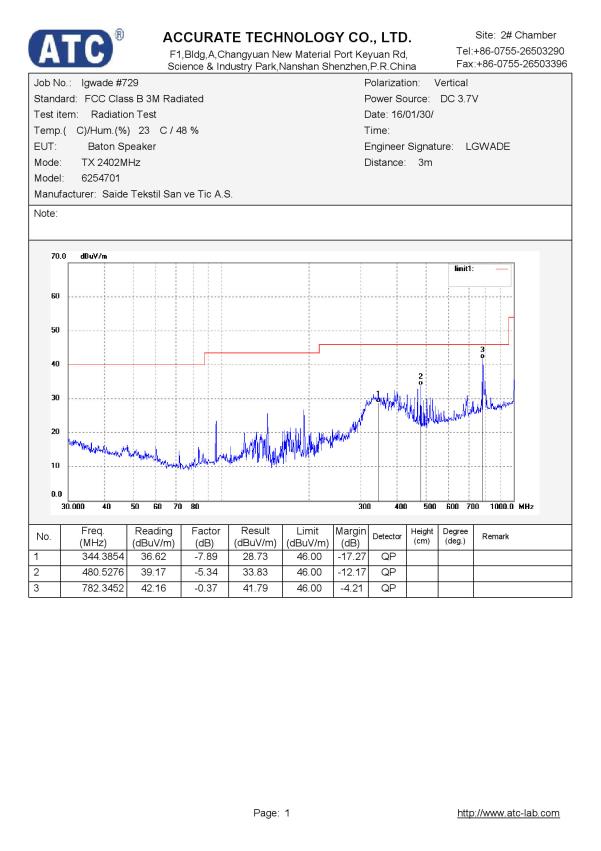Click the Remark column header
Viewport: 601px width, 851px height.
[x=496, y=536]
